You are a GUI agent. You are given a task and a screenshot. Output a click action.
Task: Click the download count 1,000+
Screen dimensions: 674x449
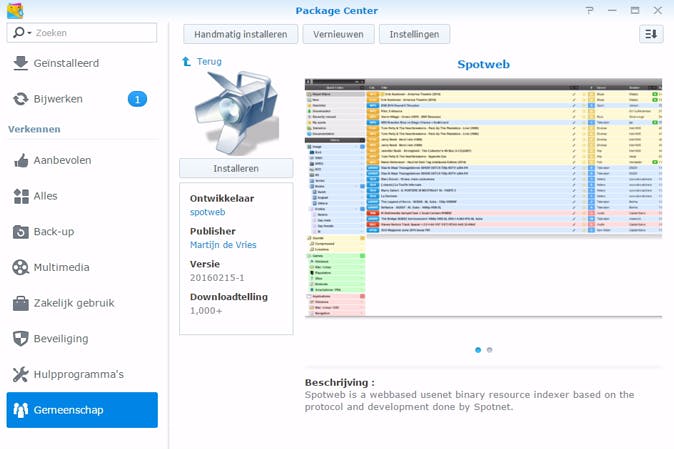(206, 310)
